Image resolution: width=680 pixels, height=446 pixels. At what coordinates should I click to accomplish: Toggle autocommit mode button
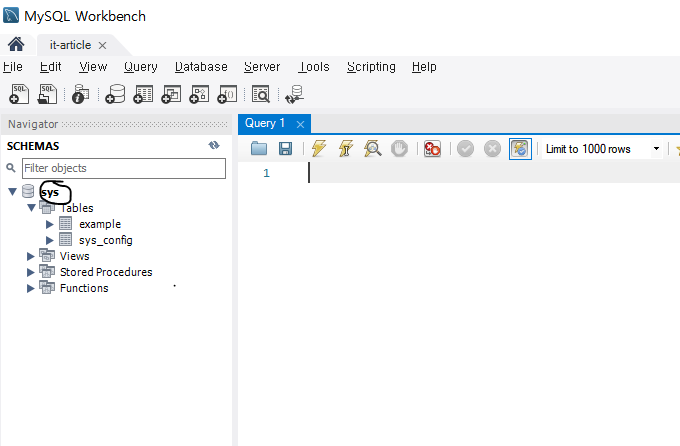[520, 149]
